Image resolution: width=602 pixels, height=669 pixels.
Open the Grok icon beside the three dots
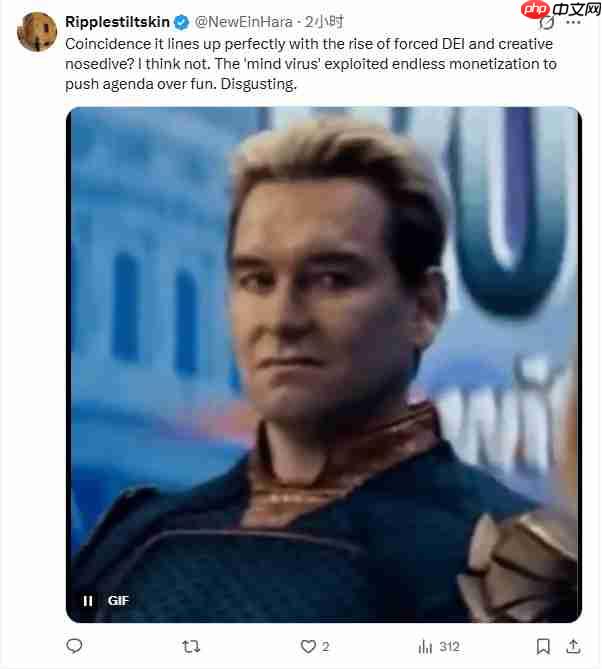[x=547, y=23]
